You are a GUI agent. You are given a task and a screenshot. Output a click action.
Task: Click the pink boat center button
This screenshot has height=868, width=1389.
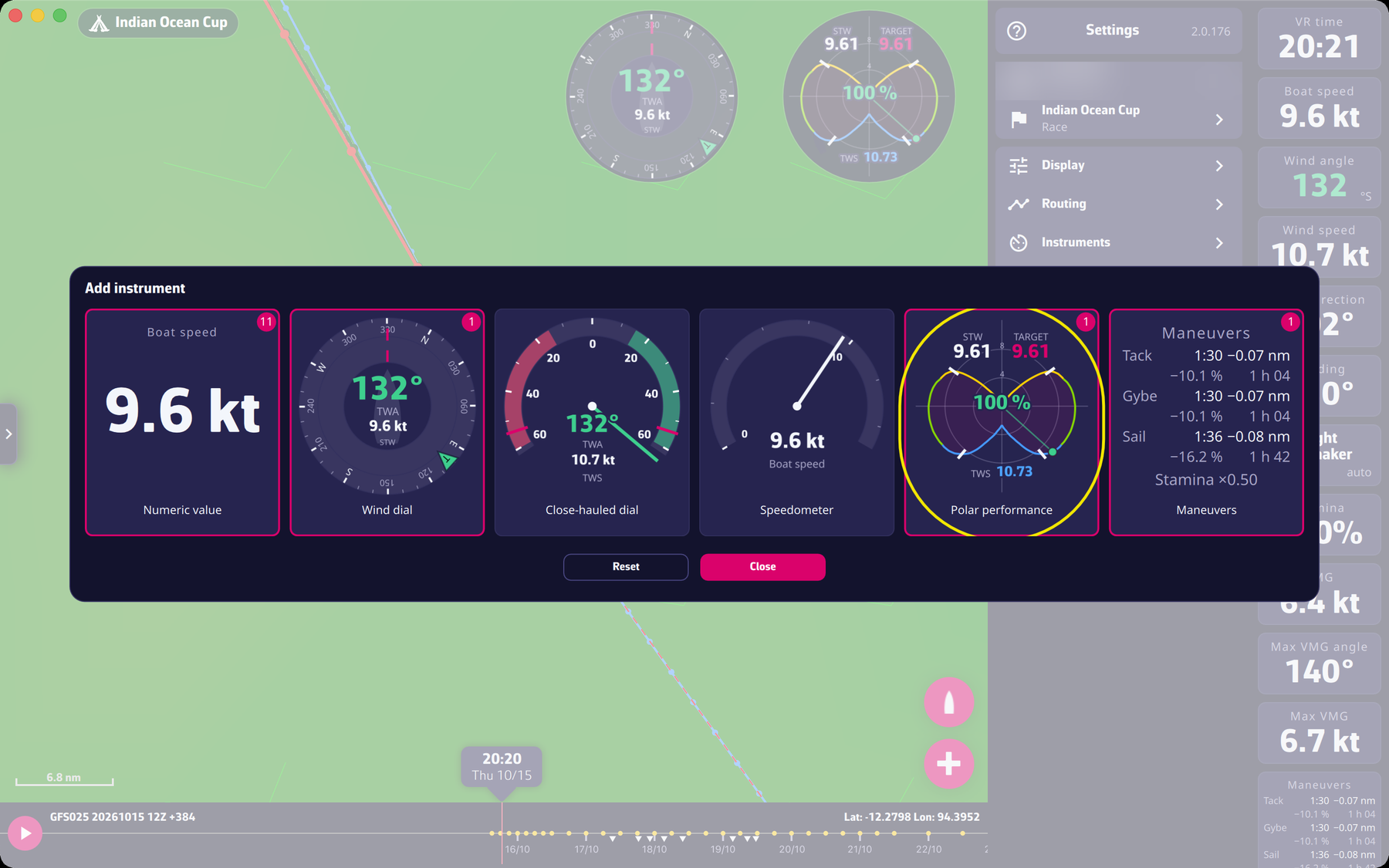[x=949, y=702]
